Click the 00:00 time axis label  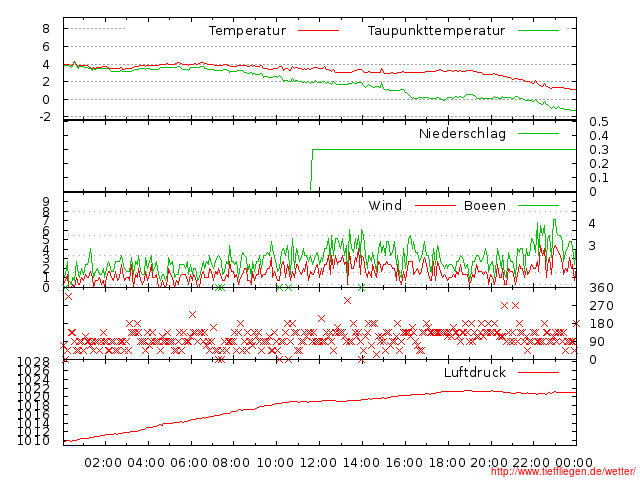[x=574, y=463]
